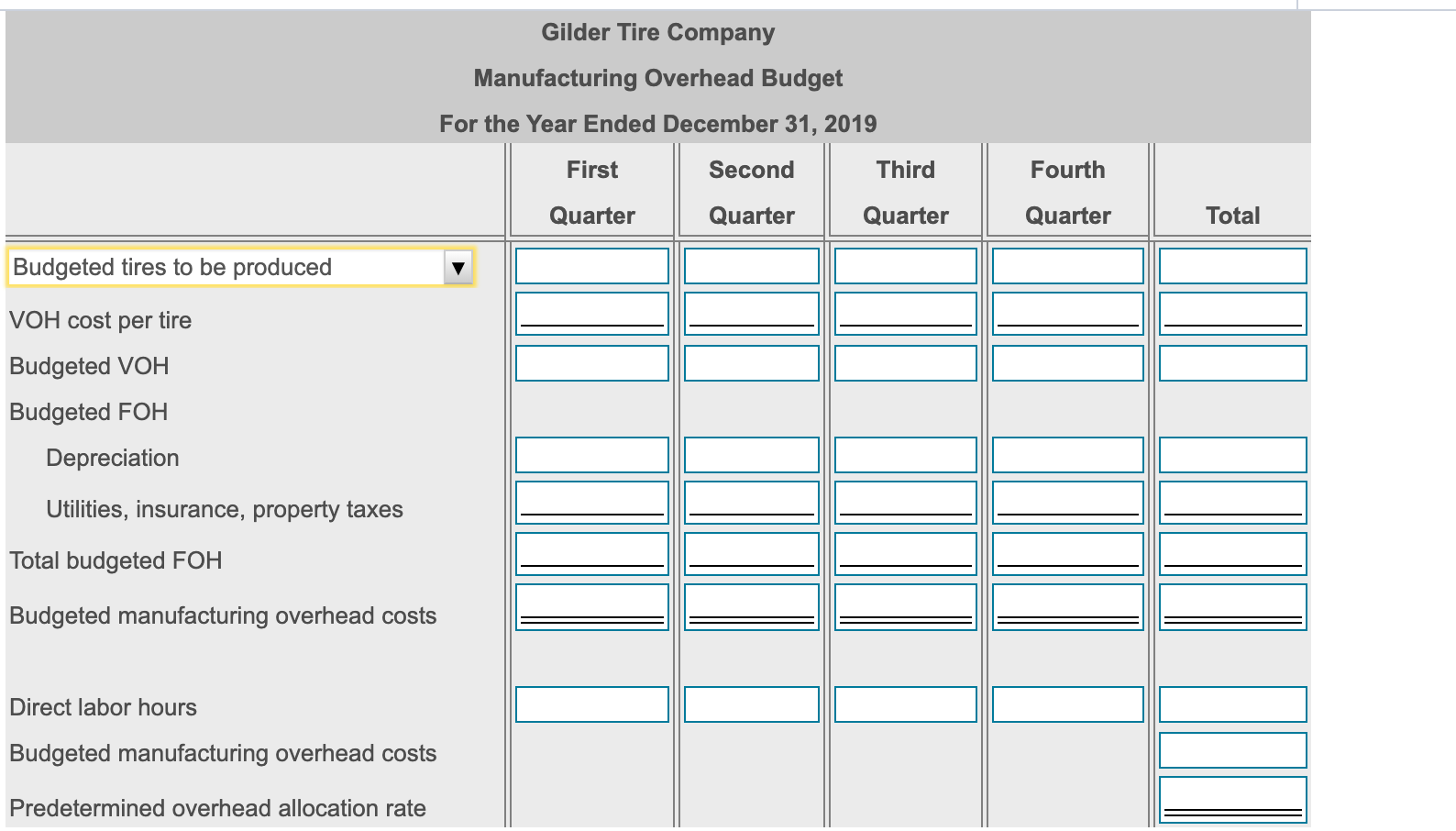
Task: Click the 'VOH cost per tire' row label
Action: coord(101,320)
